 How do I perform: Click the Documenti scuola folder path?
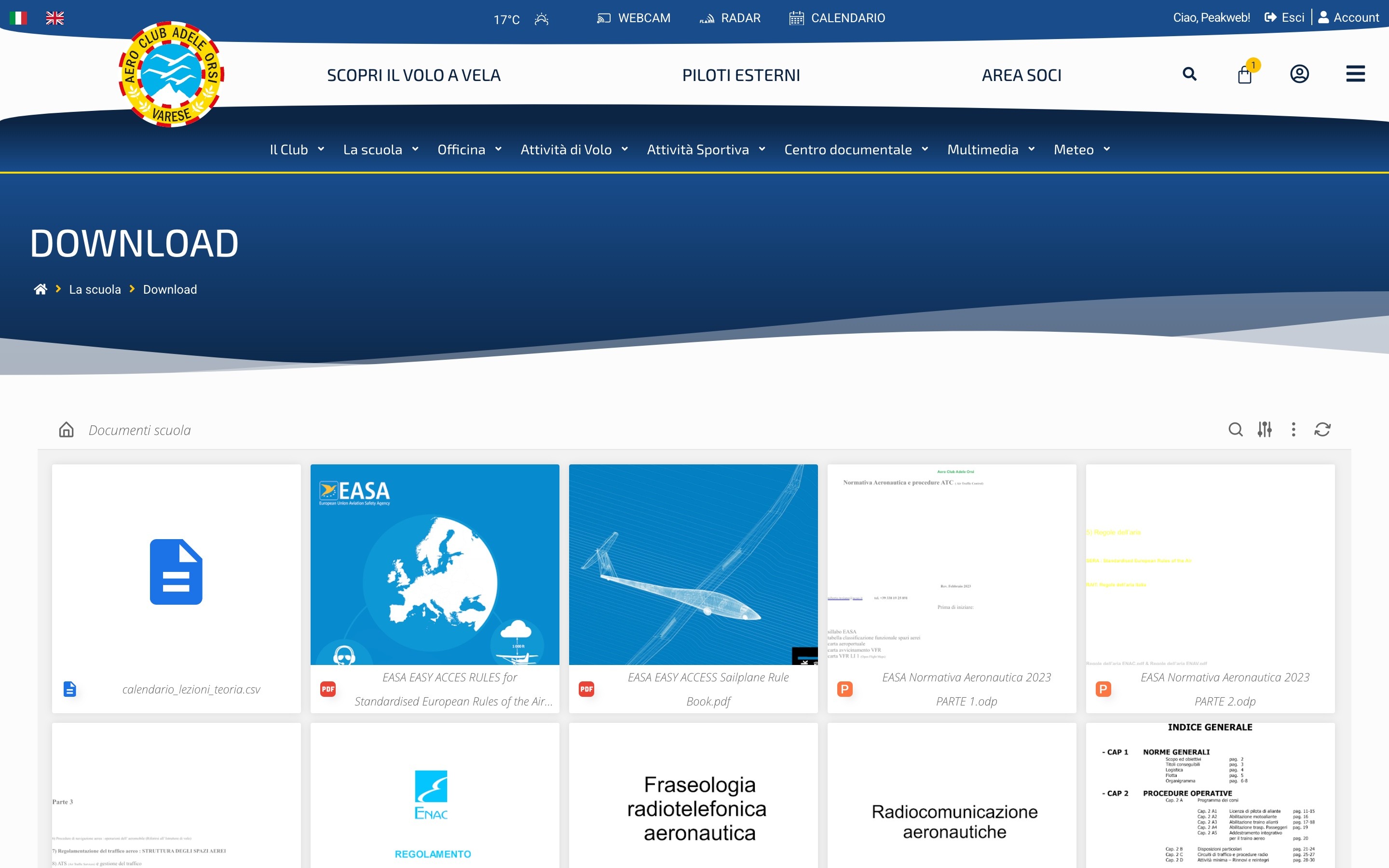pyautogui.click(x=139, y=430)
